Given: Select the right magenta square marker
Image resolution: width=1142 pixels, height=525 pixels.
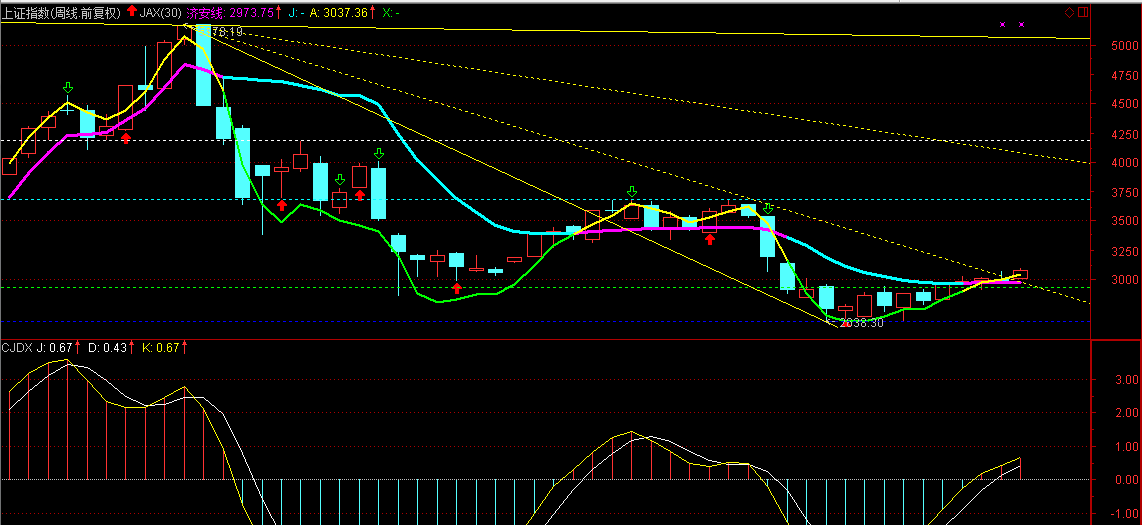Looking at the screenshot, I should pyautogui.click(x=1021, y=25).
